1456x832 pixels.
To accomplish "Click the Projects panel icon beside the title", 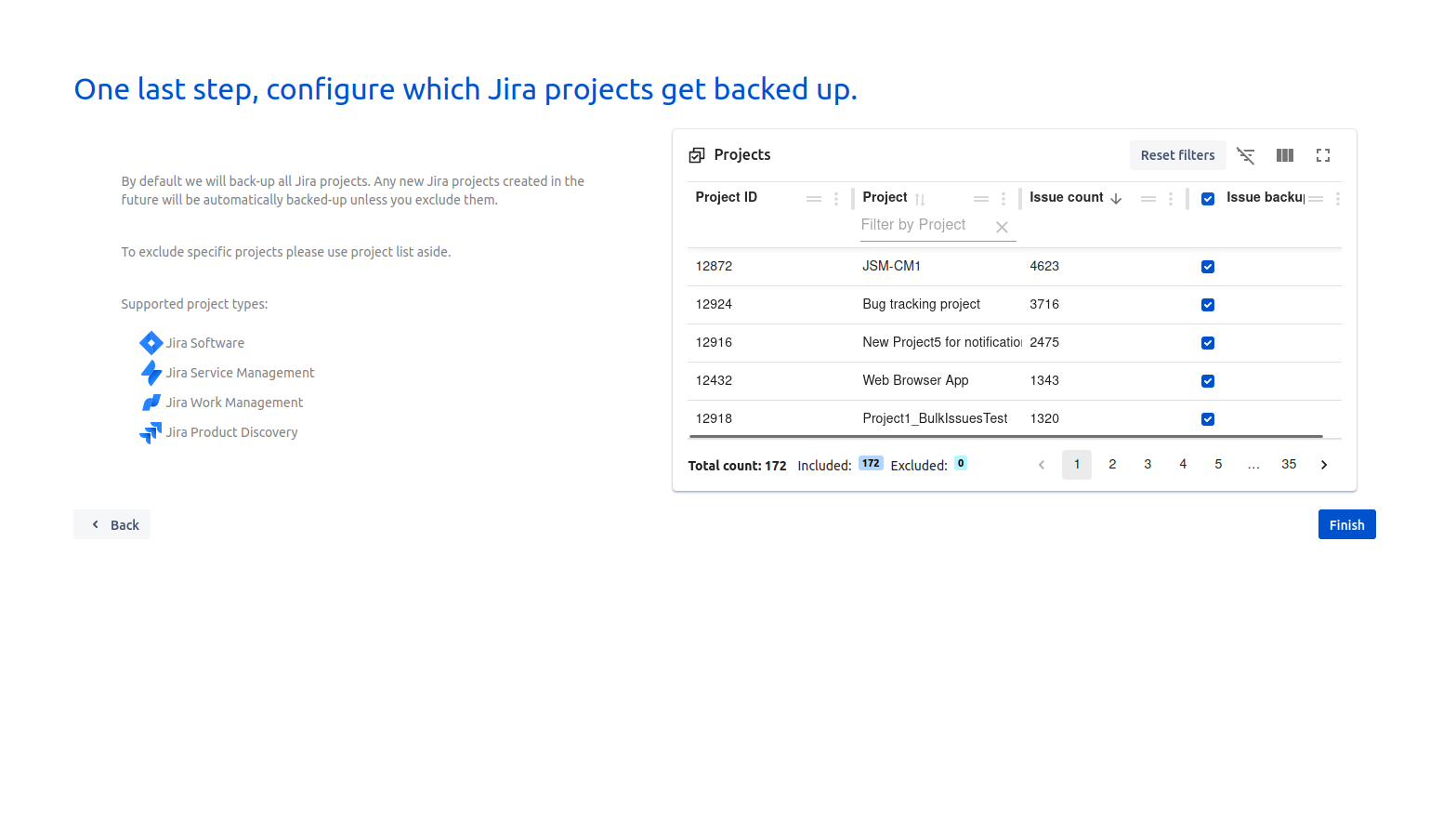I will click(696, 154).
